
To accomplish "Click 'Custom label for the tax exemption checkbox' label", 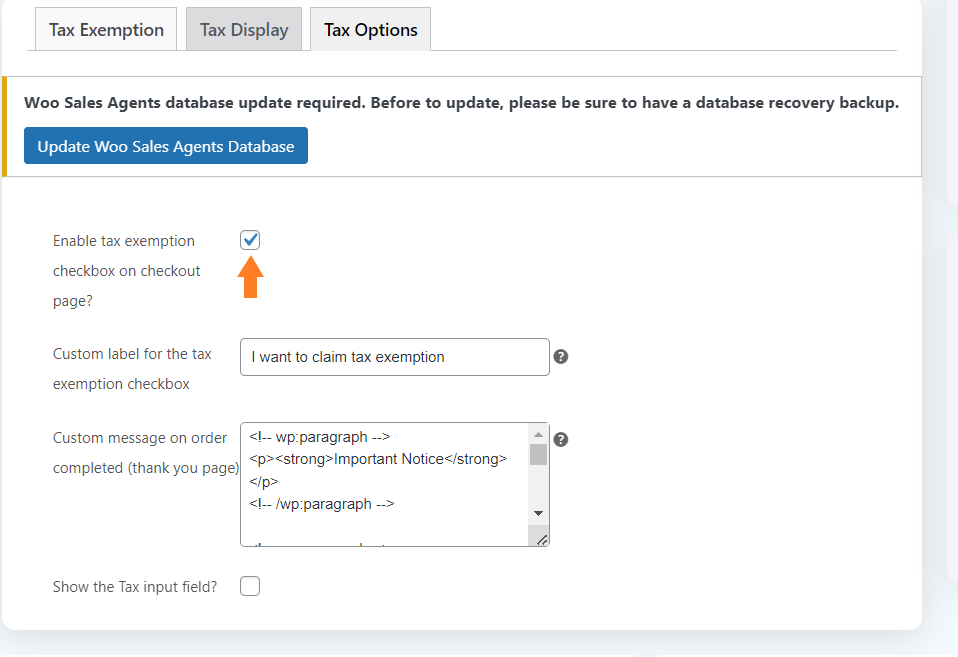I will pyautogui.click(x=132, y=369).
